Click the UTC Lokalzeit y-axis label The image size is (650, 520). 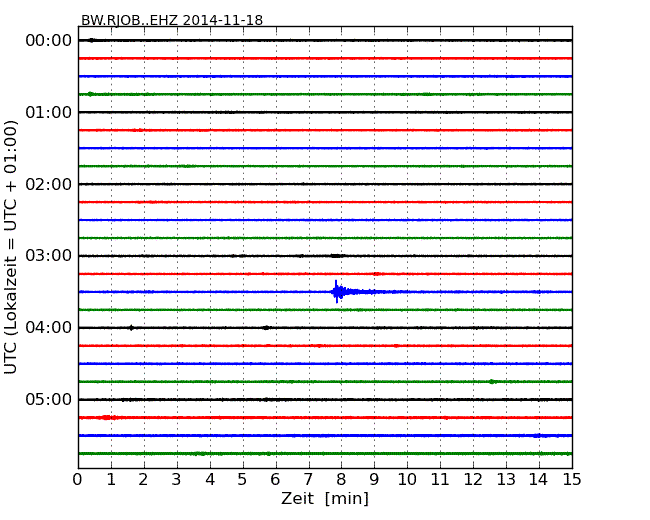(10, 247)
